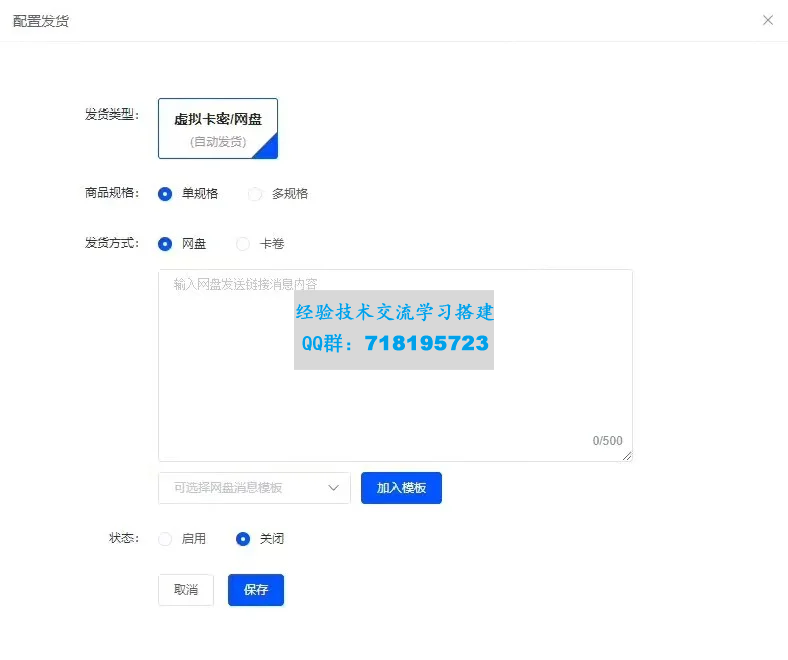This screenshot has width=788, height=660.
Task: Click the 配置发货 dialog title
Action: click(x=41, y=21)
